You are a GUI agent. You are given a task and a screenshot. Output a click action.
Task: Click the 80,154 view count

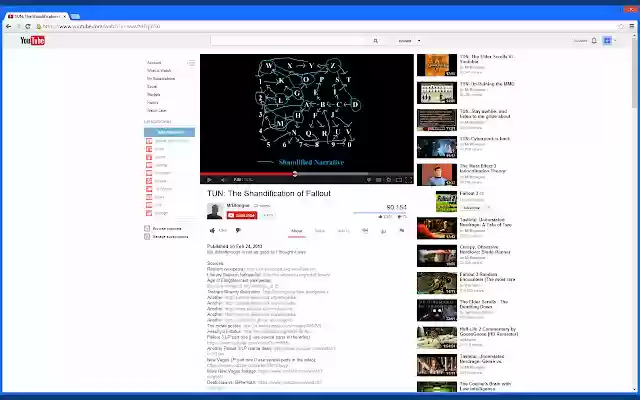pos(396,207)
